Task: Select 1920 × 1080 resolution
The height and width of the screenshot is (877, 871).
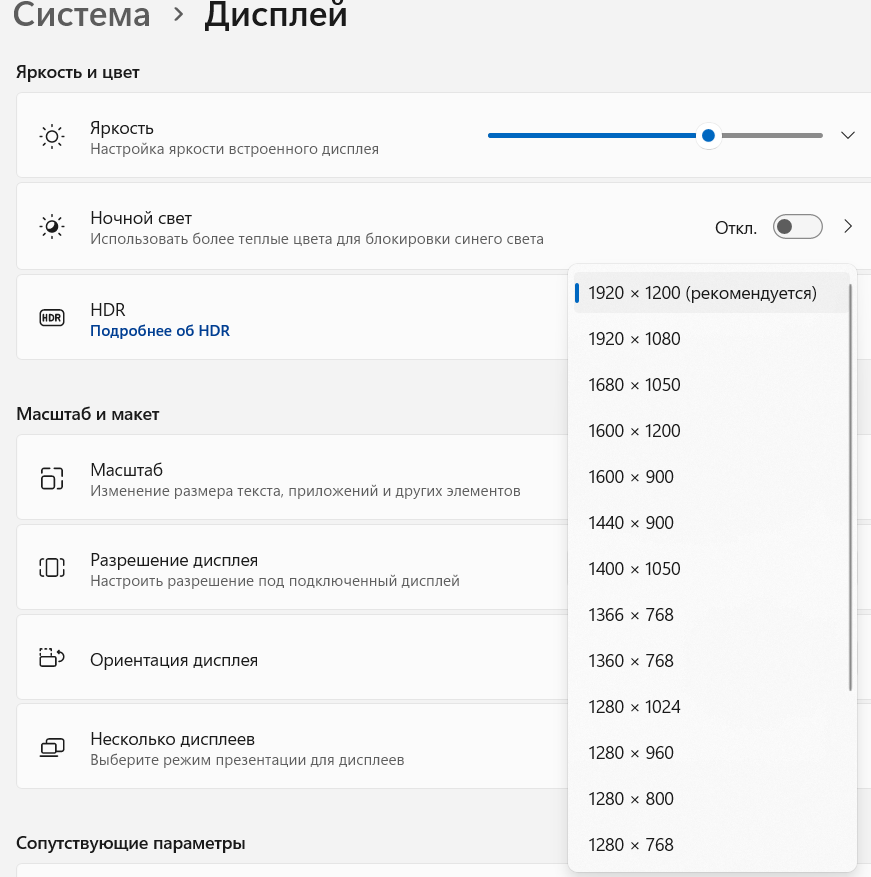Action: (x=634, y=339)
